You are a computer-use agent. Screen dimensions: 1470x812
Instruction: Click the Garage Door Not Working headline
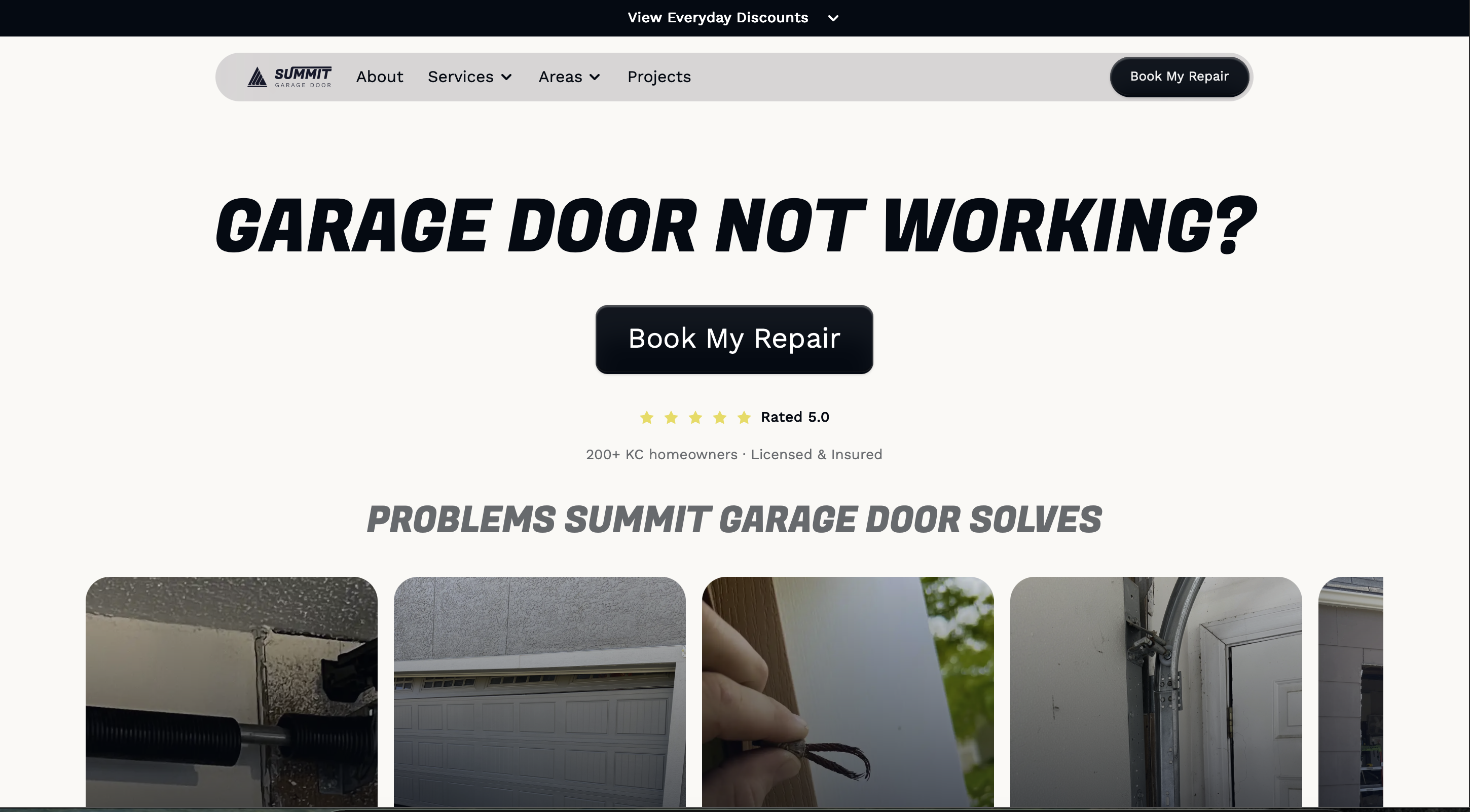[x=735, y=226]
